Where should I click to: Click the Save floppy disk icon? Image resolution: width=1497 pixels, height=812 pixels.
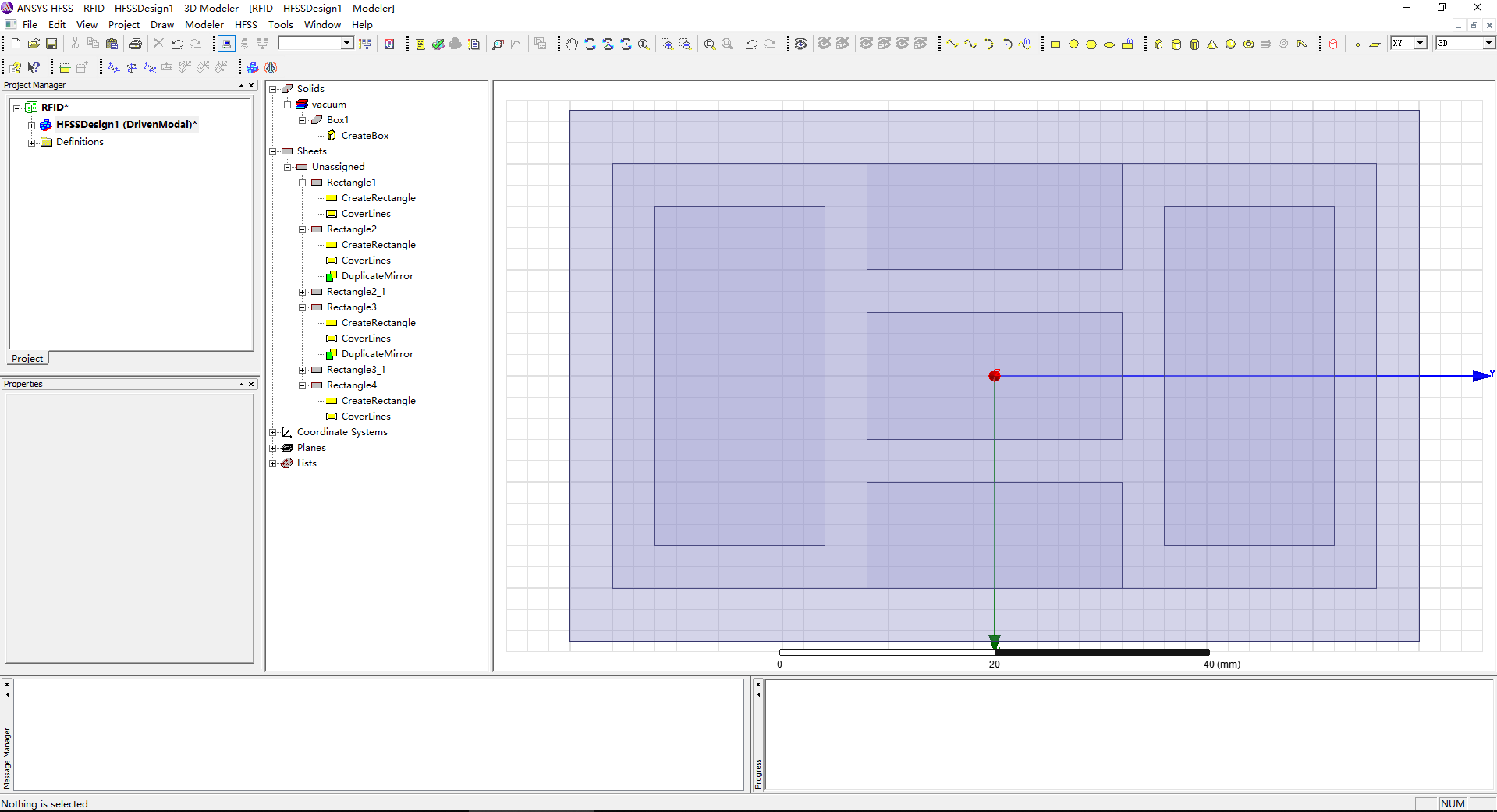[x=51, y=44]
